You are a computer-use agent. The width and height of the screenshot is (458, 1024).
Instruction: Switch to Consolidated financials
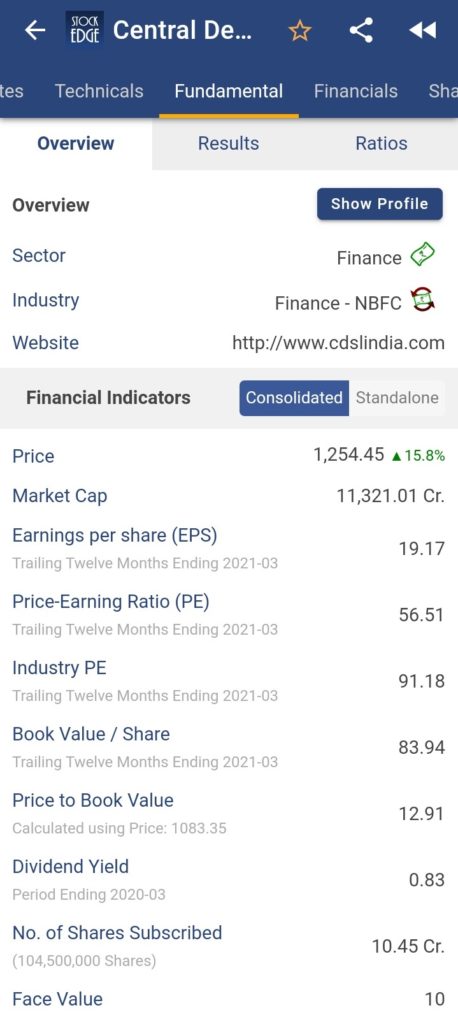[x=294, y=398]
